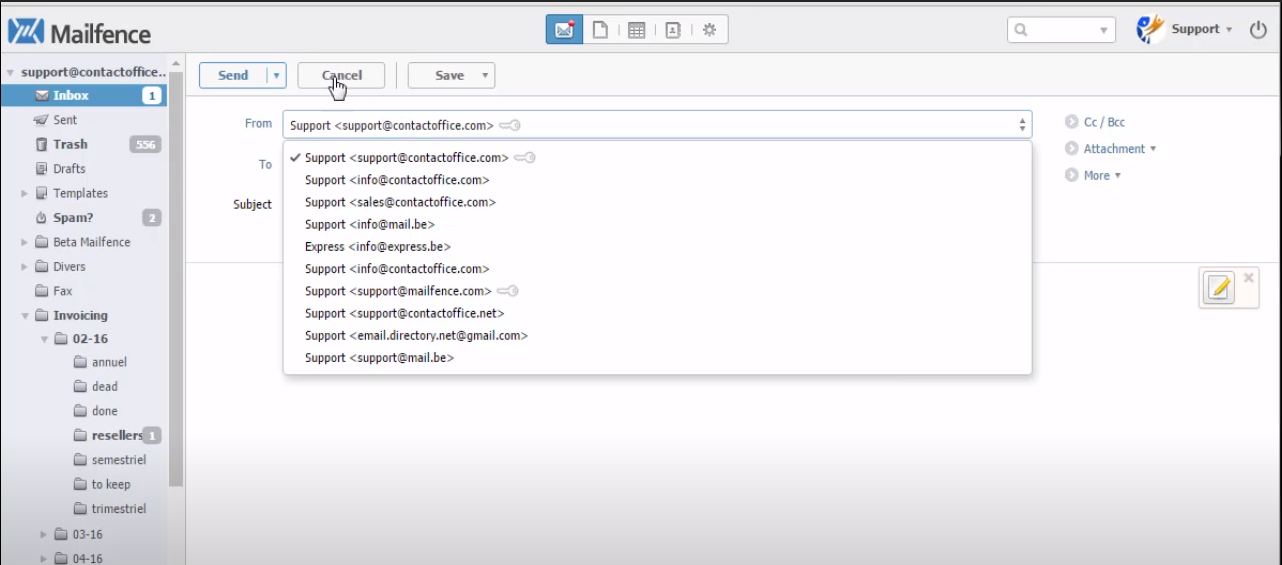This screenshot has height=565, width=1282.
Task: Open the From address combo box
Action: coord(657,125)
